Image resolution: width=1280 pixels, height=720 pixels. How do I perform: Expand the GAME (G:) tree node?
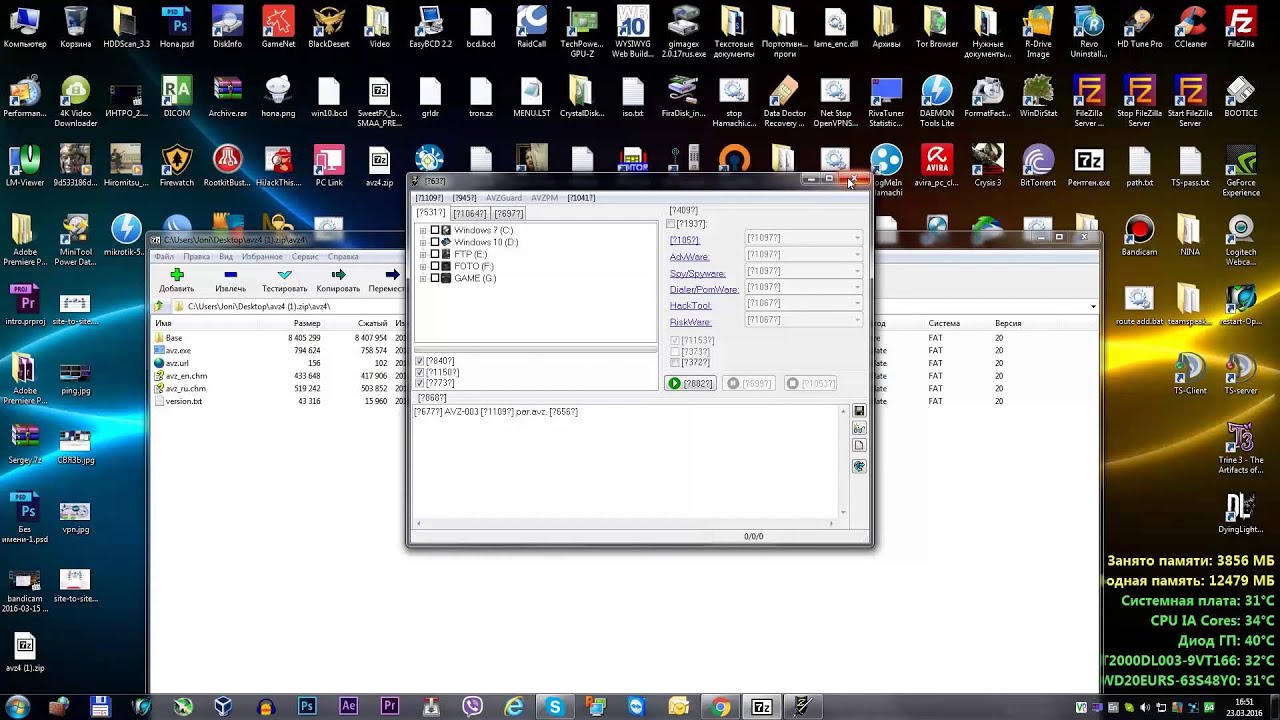tap(423, 278)
